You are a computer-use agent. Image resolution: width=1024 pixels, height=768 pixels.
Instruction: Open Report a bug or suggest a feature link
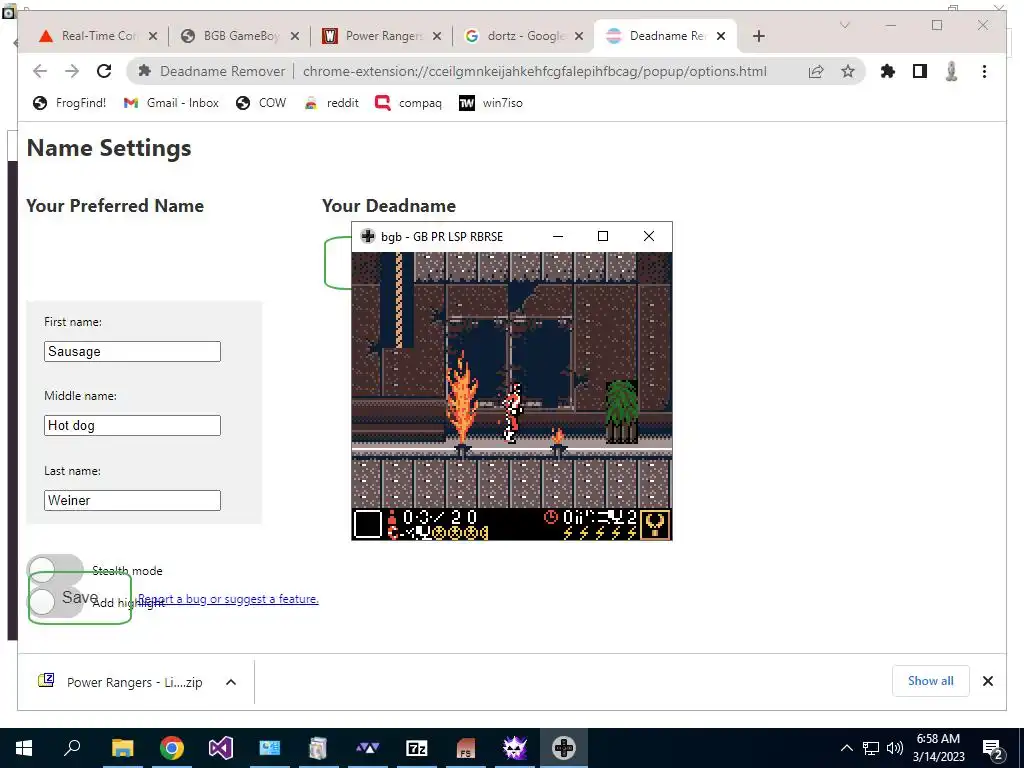tap(228, 599)
